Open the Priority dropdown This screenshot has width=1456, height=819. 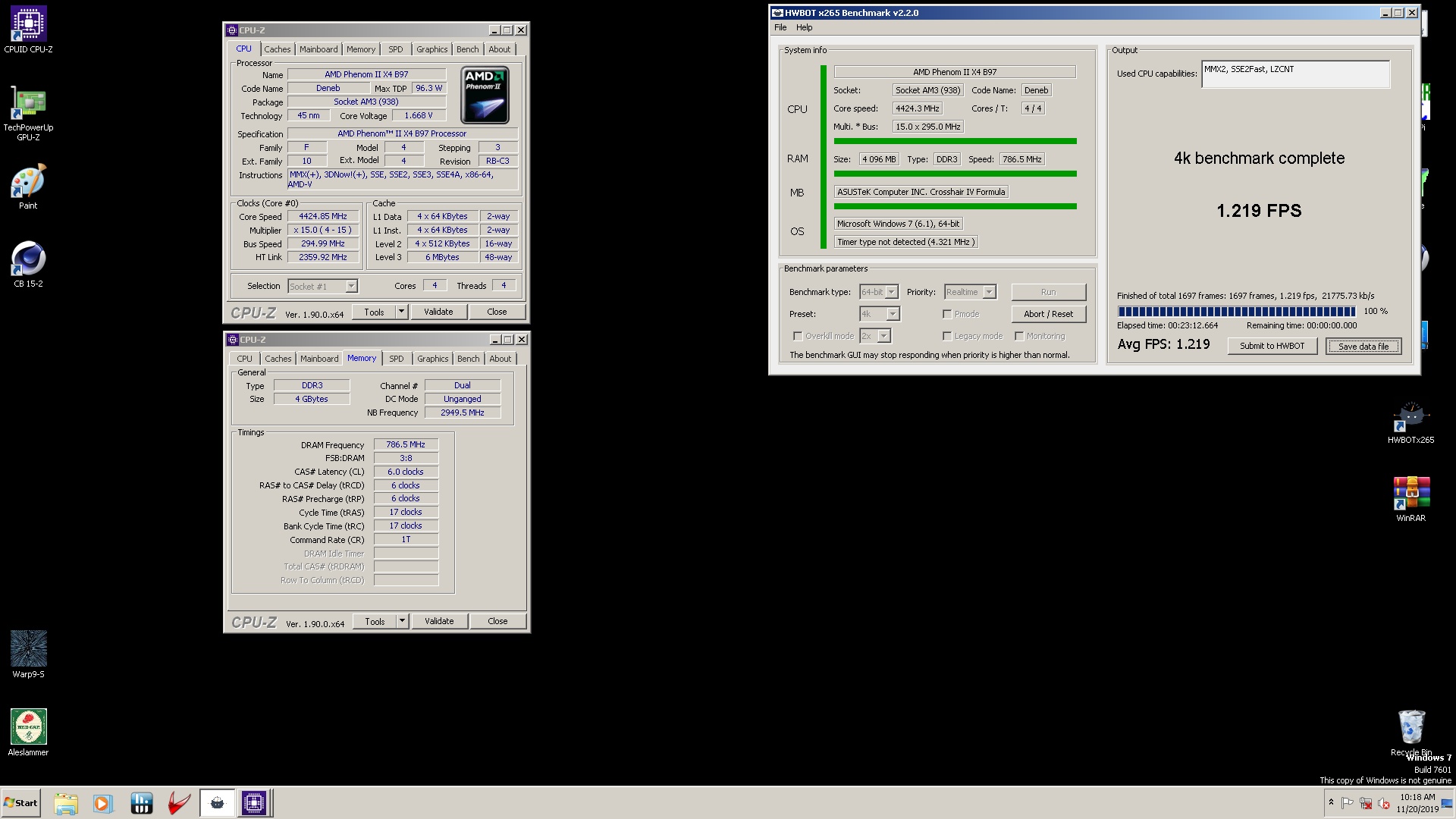click(989, 292)
